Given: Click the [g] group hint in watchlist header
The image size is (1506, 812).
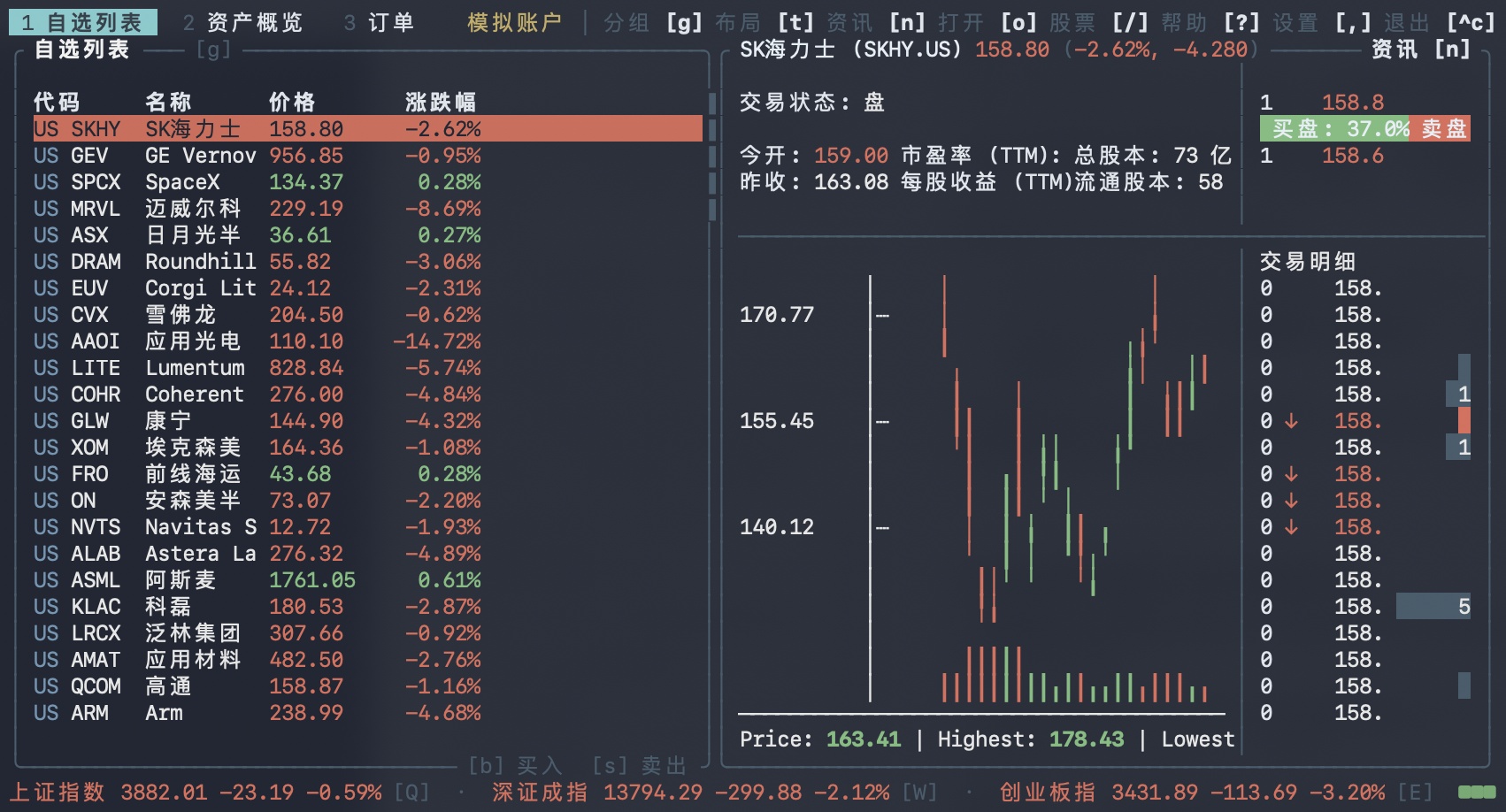Looking at the screenshot, I should (213, 50).
